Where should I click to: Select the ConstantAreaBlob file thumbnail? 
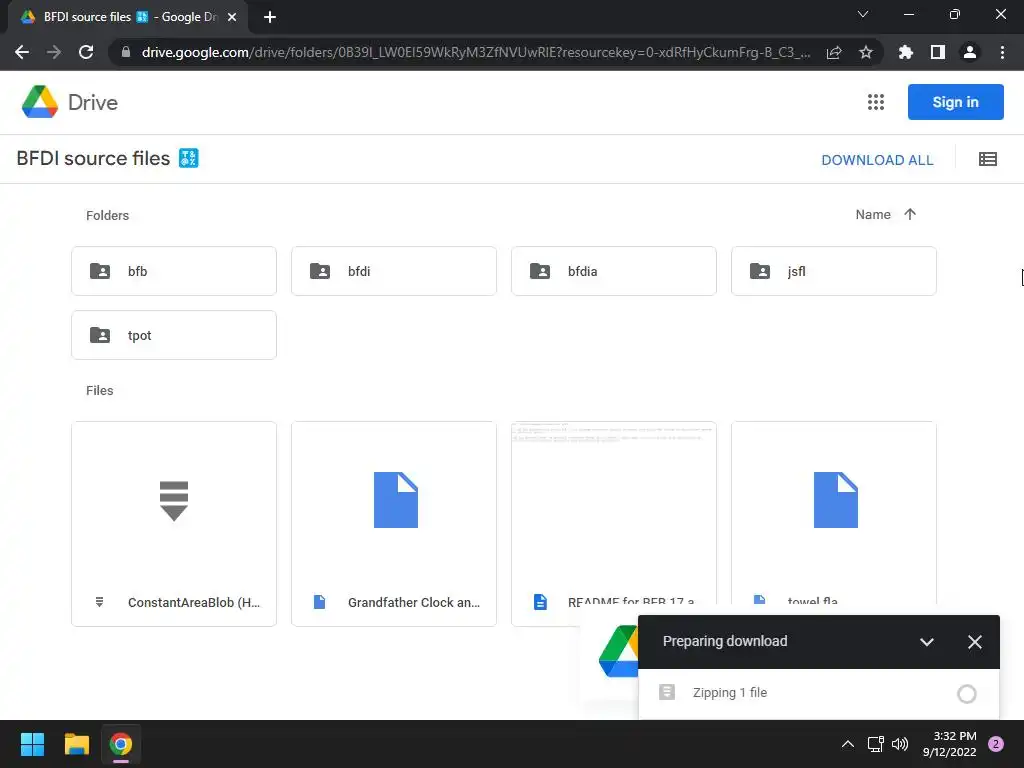(x=174, y=501)
